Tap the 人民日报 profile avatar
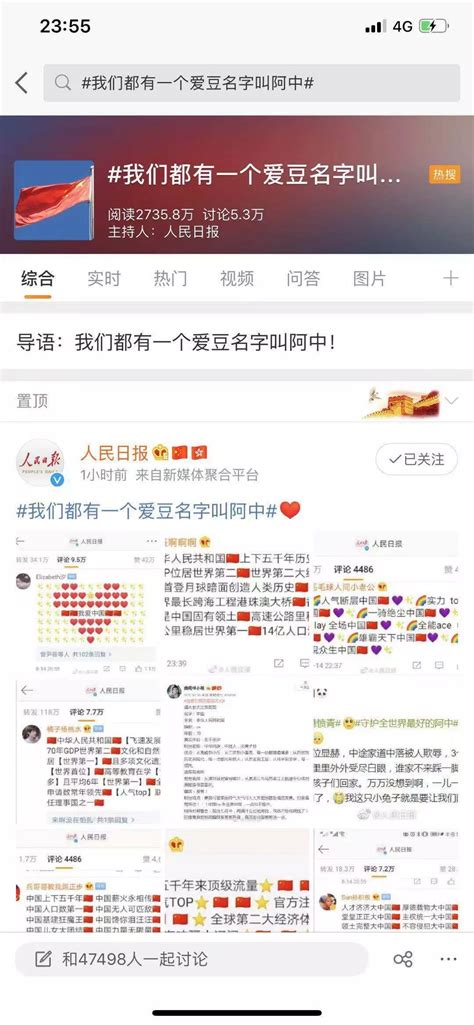This screenshot has width=474, height=1025. 40,463
